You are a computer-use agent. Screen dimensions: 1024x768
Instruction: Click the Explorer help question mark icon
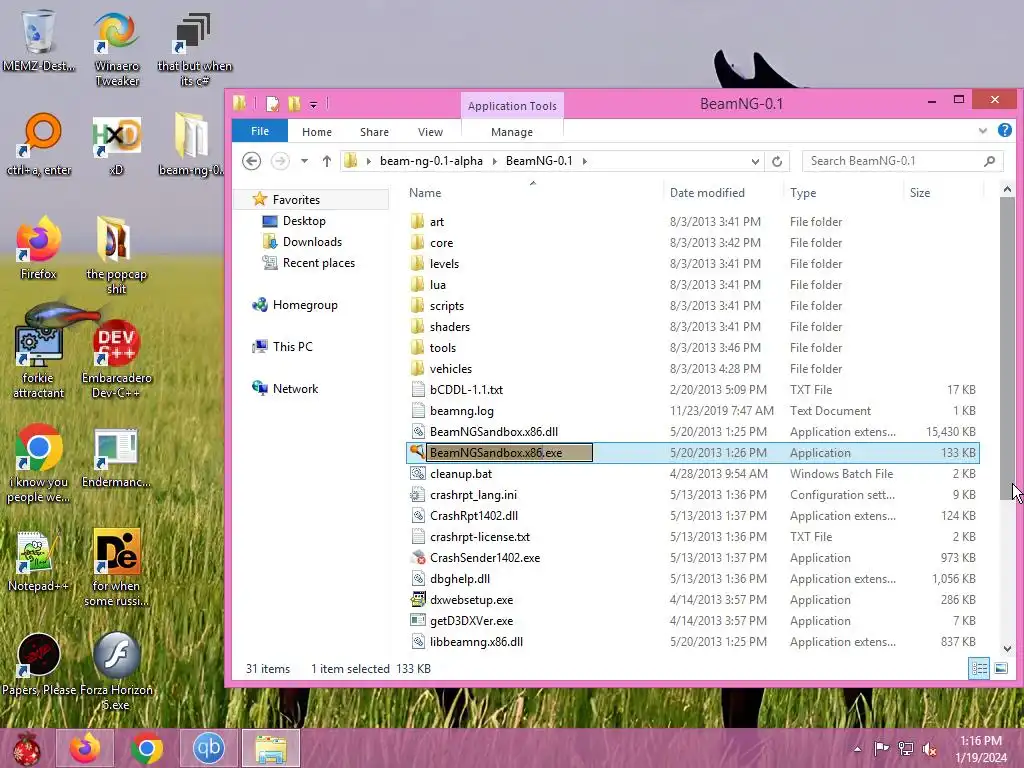pos(1004,131)
